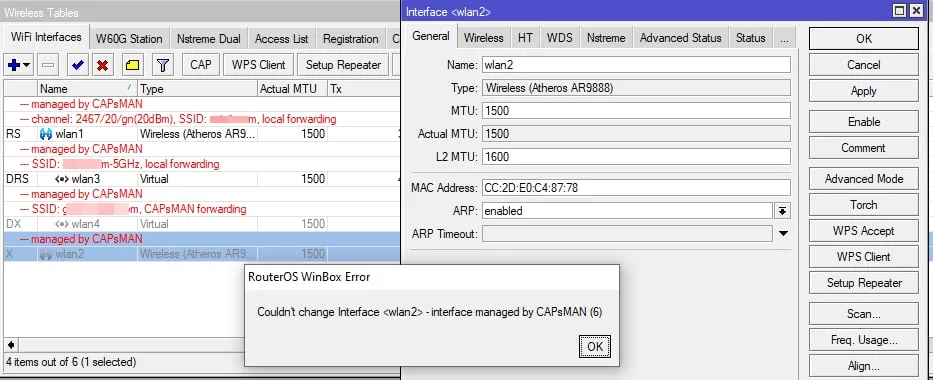
Task: Edit the L2 MTU field
Action: pyautogui.click(x=636, y=157)
